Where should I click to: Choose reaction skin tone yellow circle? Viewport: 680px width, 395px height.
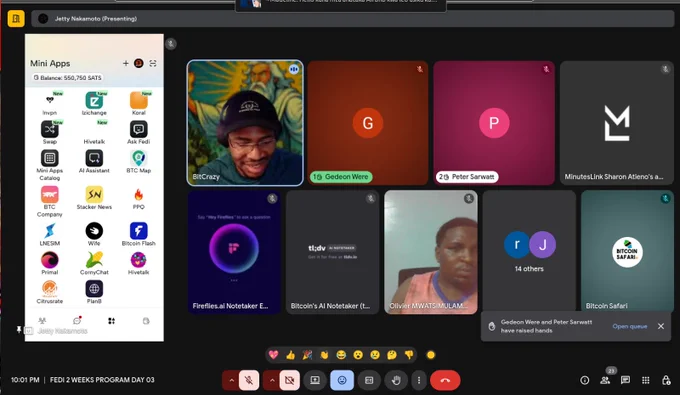[431, 355]
